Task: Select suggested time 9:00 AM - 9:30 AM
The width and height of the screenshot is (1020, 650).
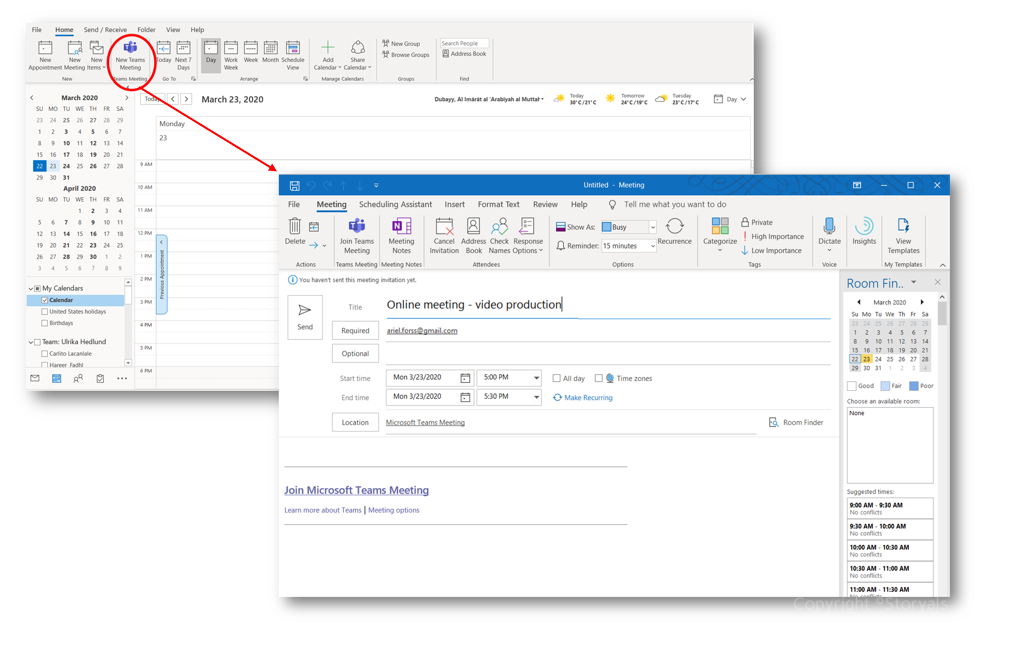Action: pos(889,508)
